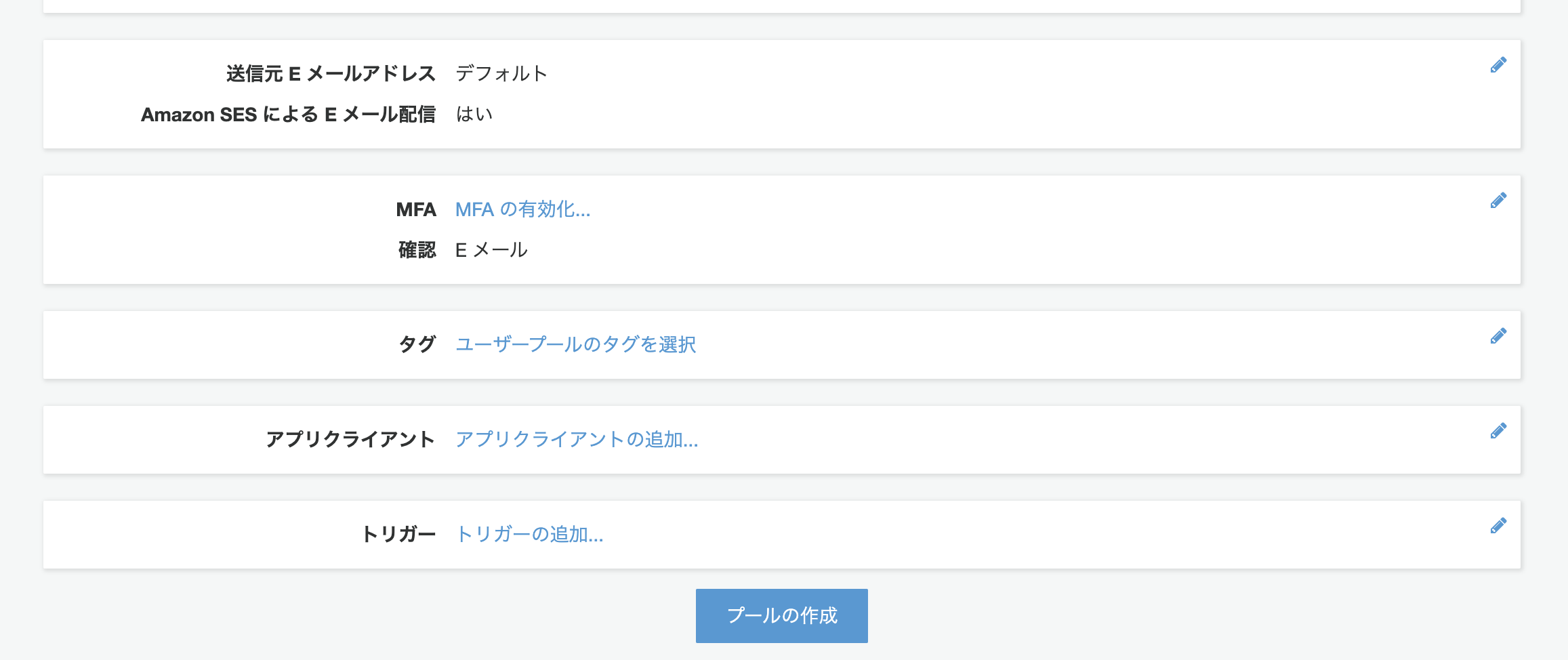
Task: Click the 確認 label
Action: click(417, 250)
